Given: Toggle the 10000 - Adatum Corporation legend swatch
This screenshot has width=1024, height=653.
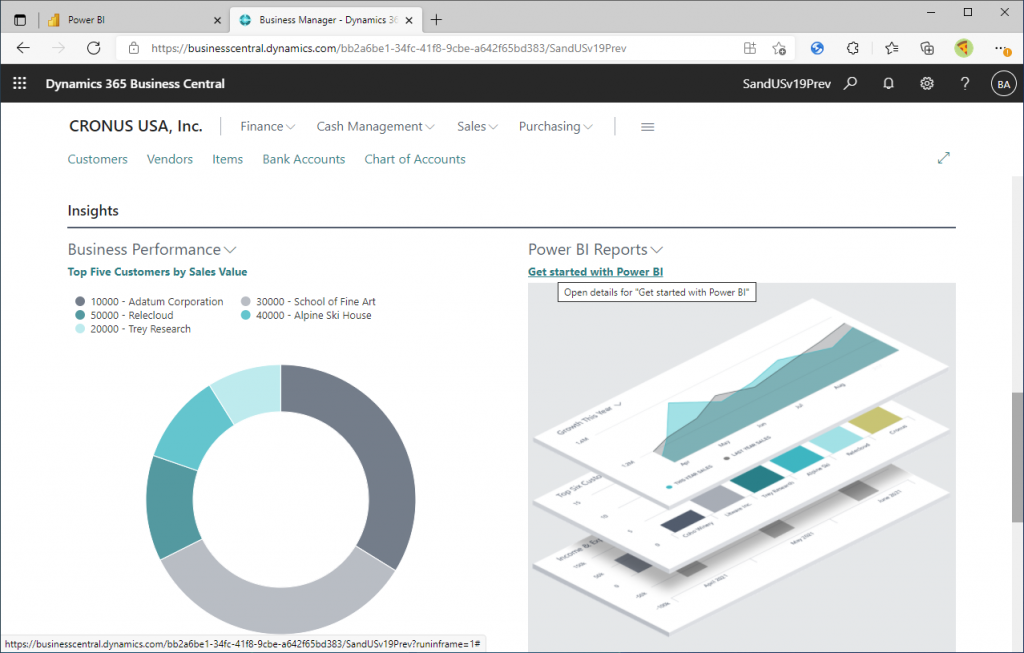Looking at the screenshot, I should (x=80, y=301).
